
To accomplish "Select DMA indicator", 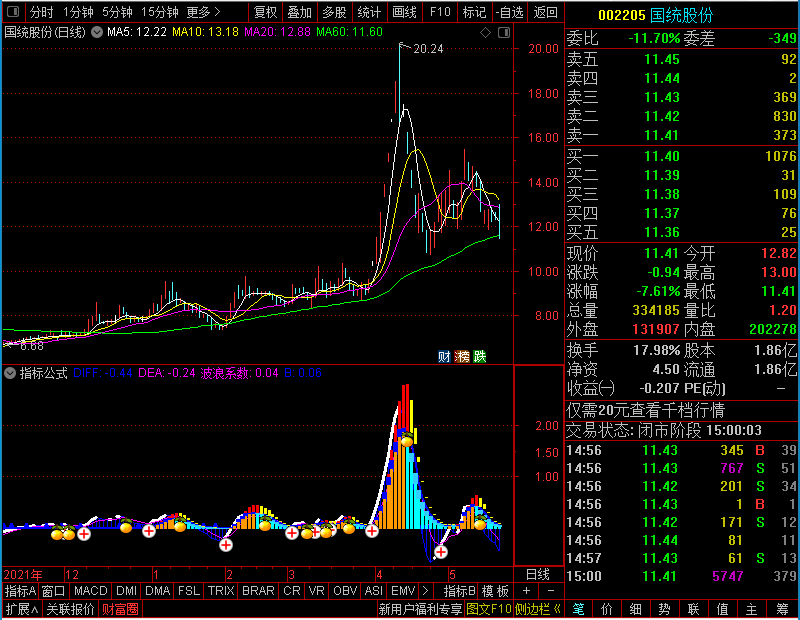I will [x=157, y=591].
